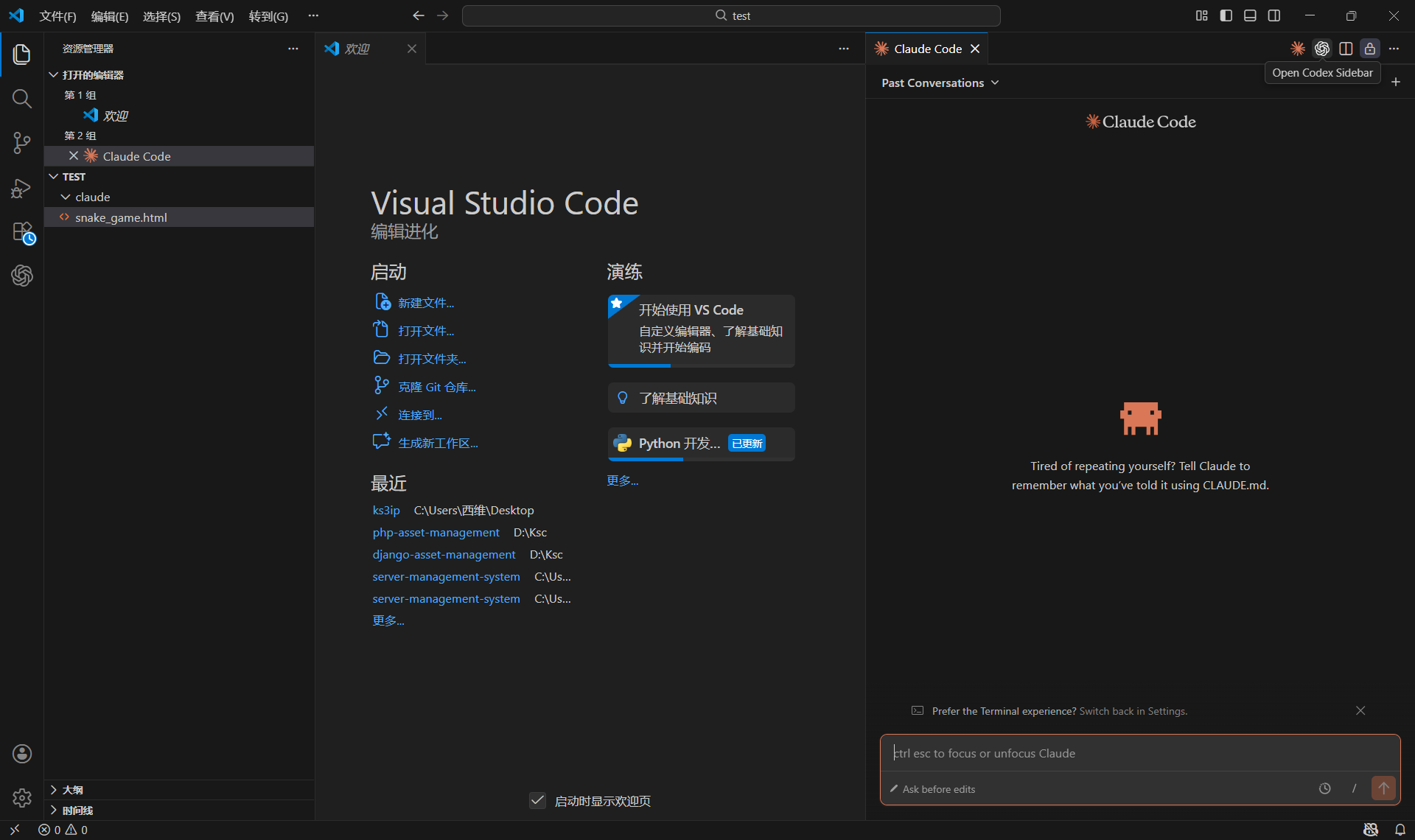
Task: Click the send arrow in Claude panel
Action: (1383, 788)
